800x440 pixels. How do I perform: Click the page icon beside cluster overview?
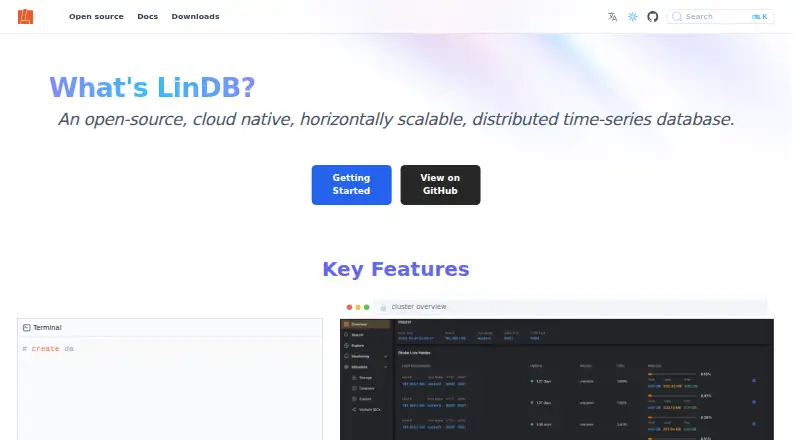(383, 307)
